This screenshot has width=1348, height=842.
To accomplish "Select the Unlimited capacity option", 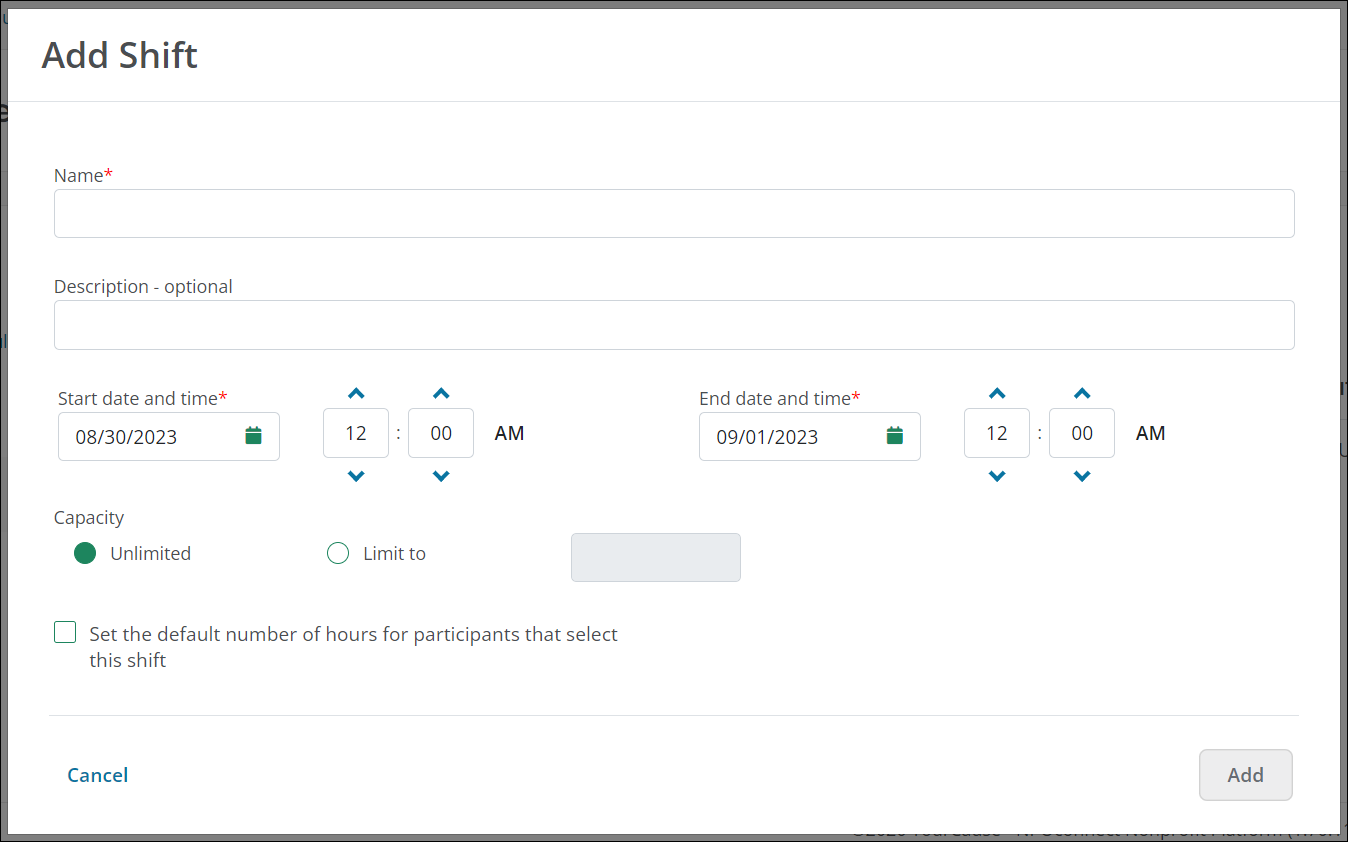I will 86,553.
